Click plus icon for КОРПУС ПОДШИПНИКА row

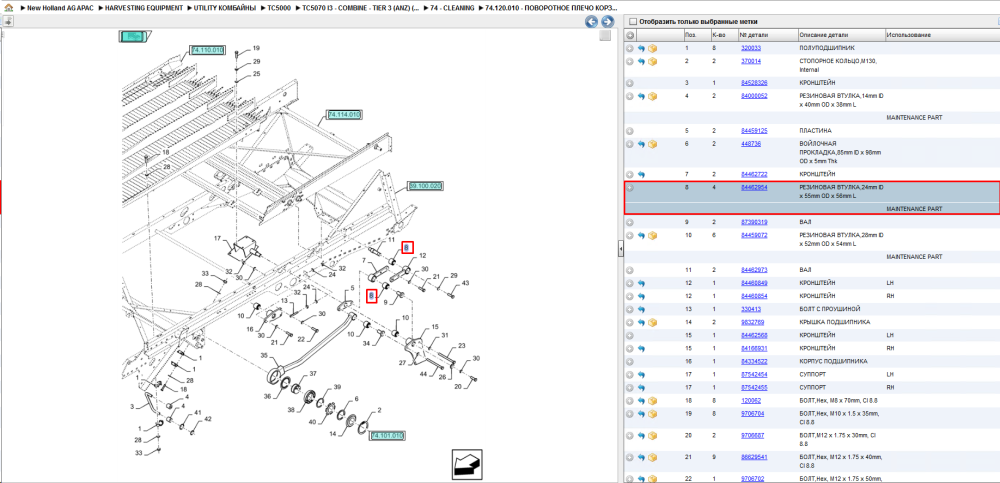pos(629,362)
